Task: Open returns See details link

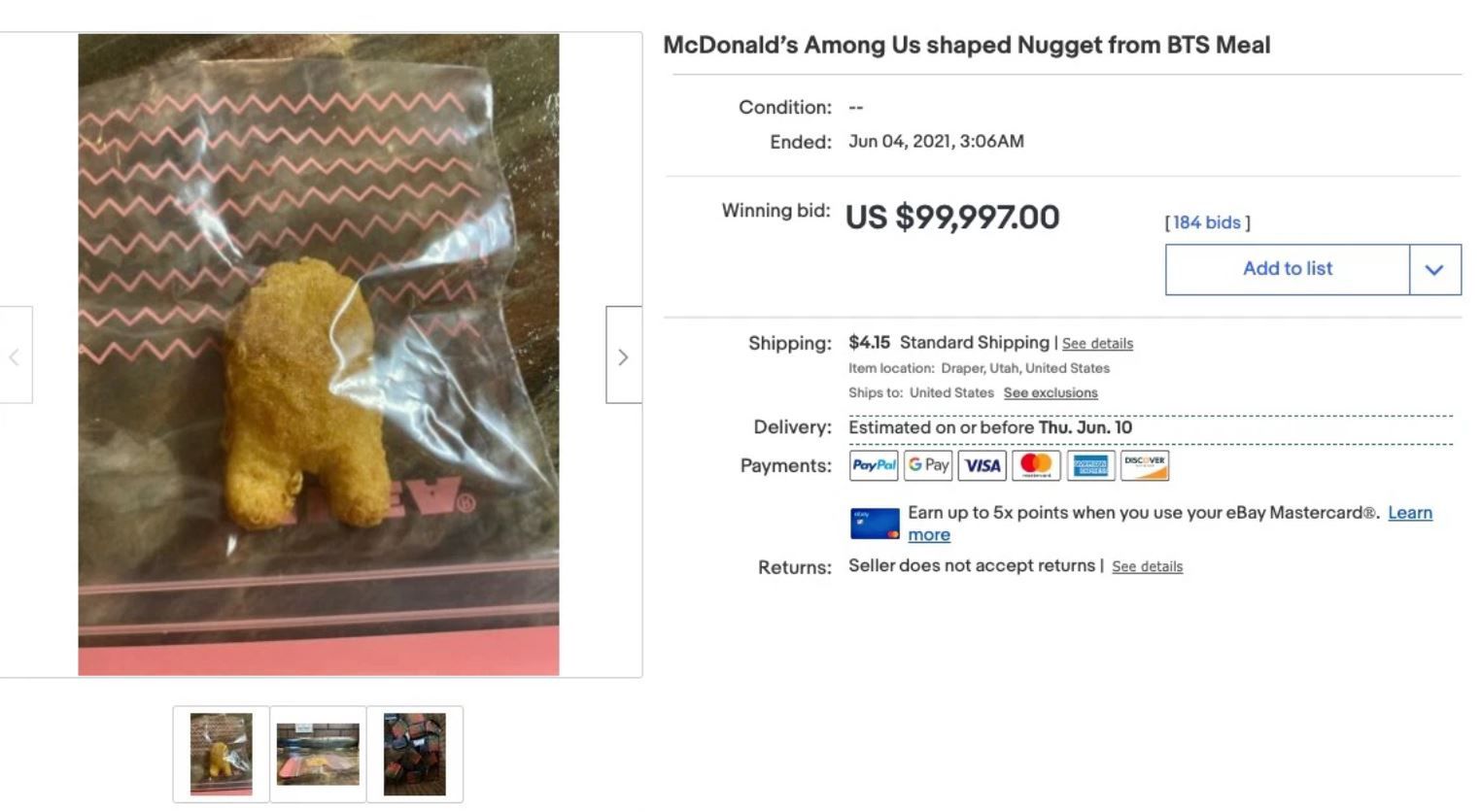Action: 1147,567
